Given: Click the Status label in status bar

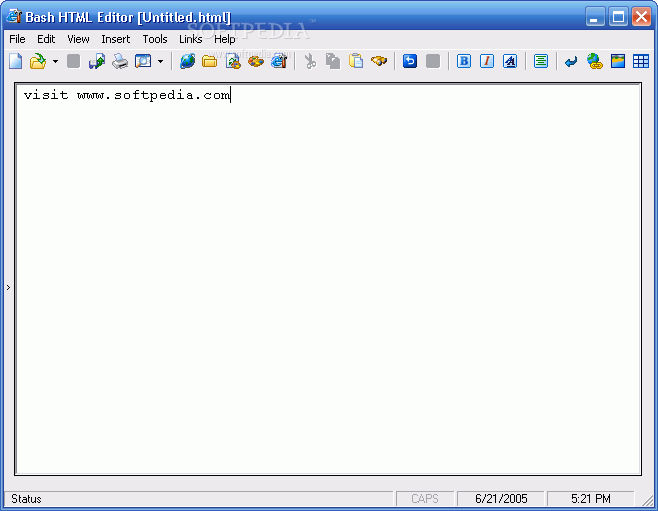Looking at the screenshot, I should point(26,499).
